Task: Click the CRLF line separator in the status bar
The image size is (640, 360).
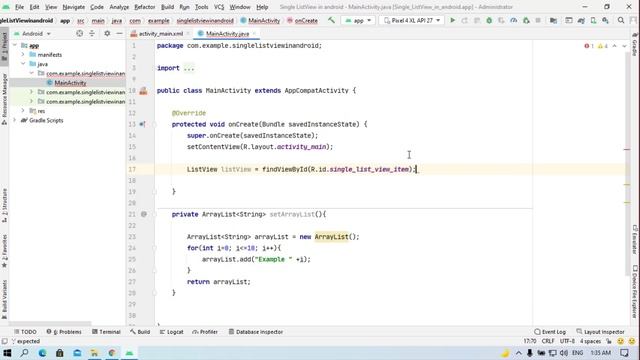Action: tap(548, 341)
